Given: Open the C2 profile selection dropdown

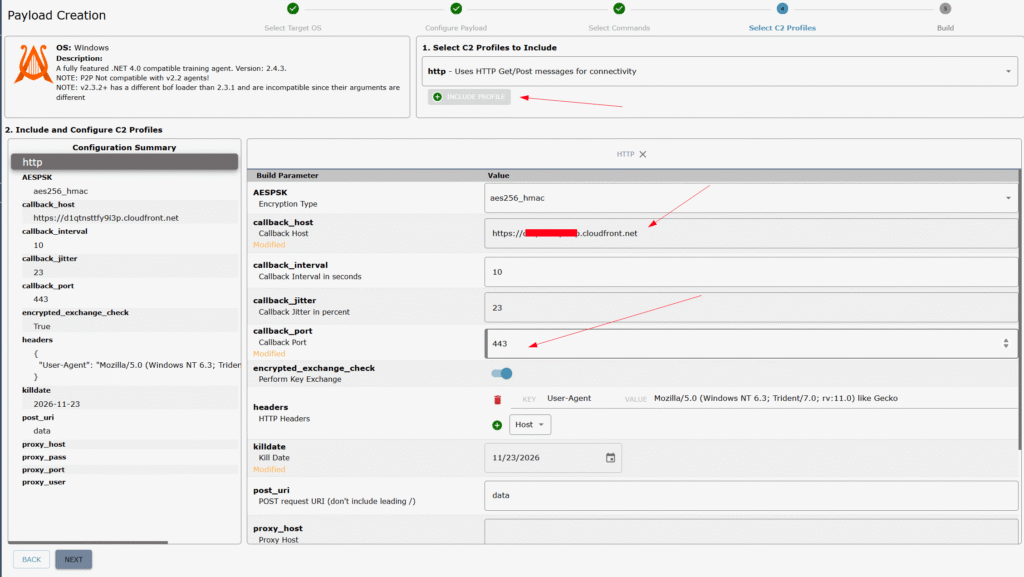Looking at the screenshot, I should pyautogui.click(x=719, y=71).
